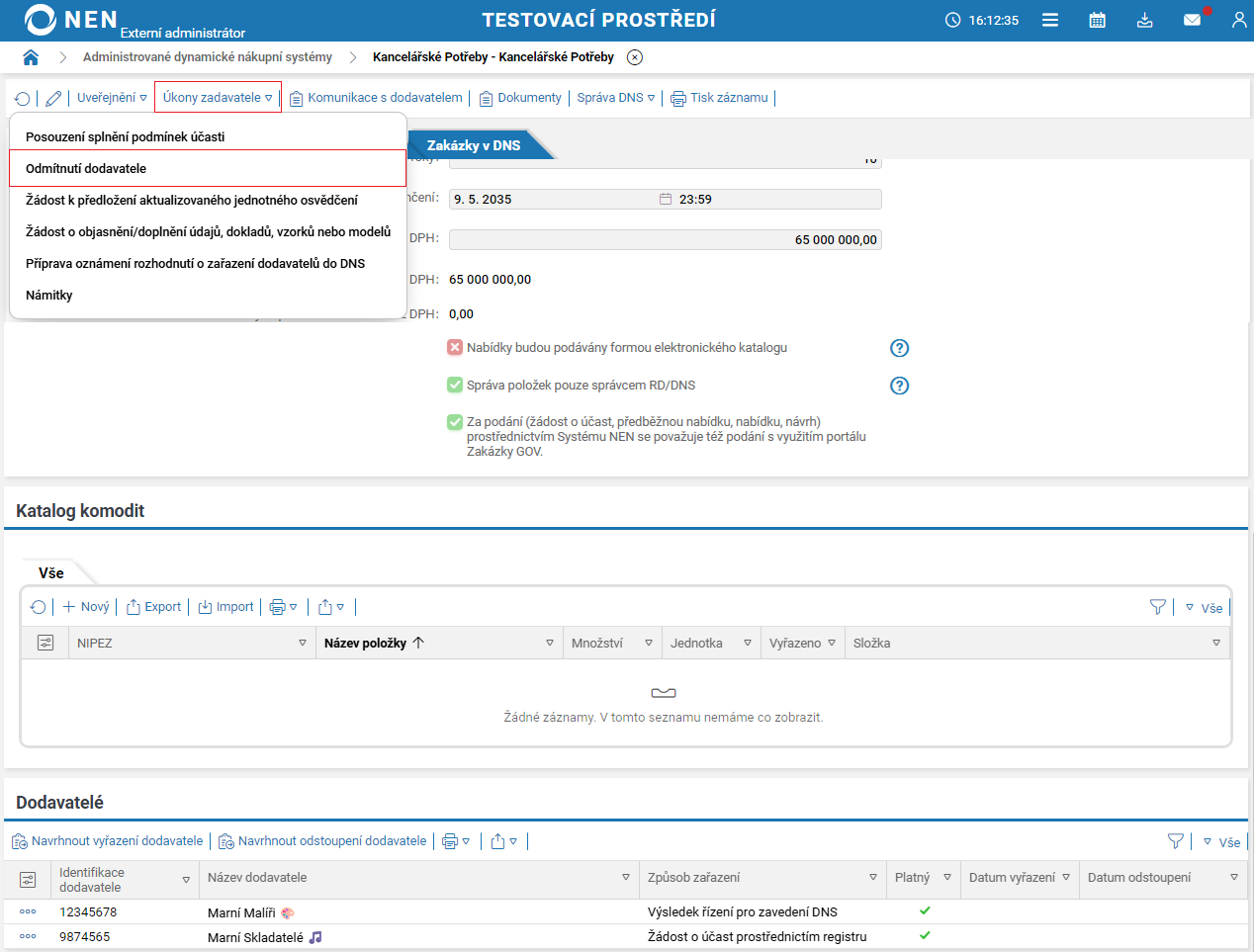1254x952 pixels.
Task: Close the Kancelářské Potřeby breadcrumb tab
Action: (x=635, y=57)
